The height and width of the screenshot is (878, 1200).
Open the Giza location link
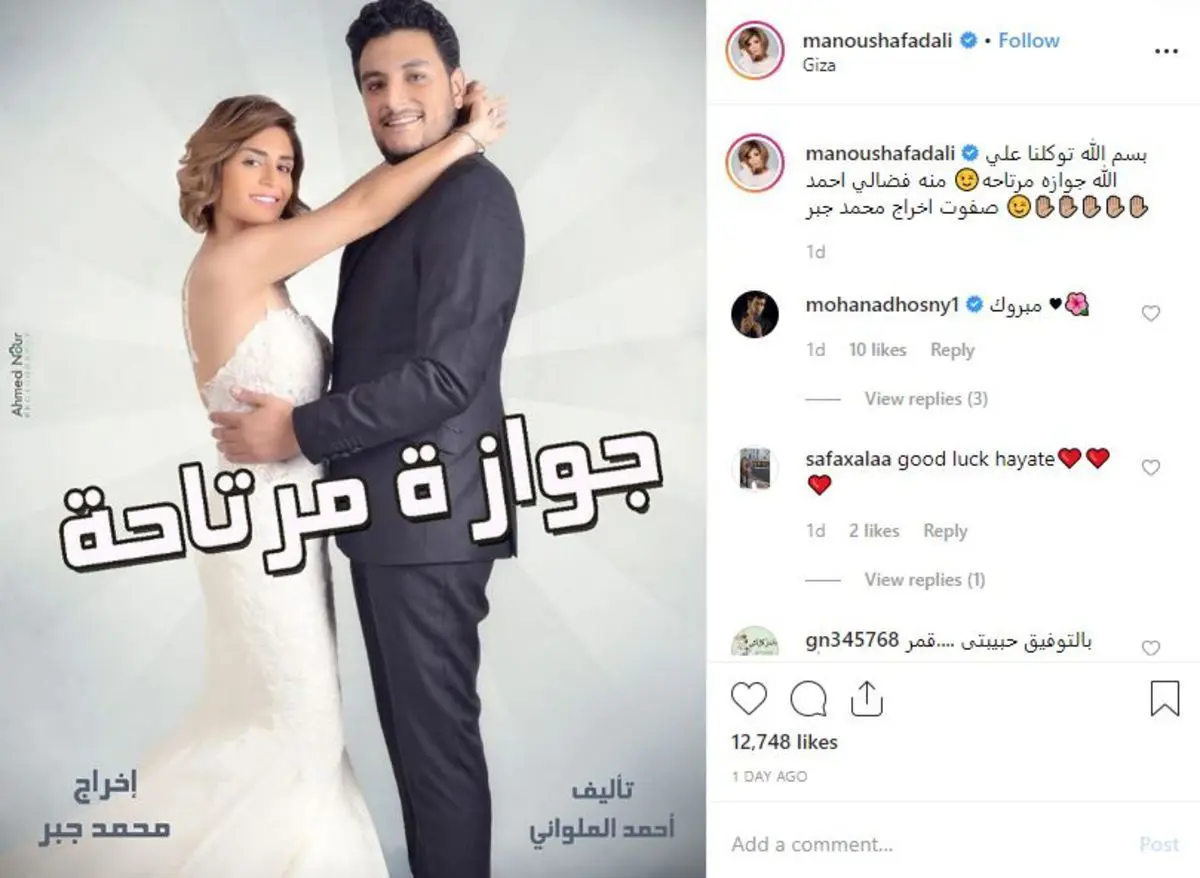(x=819, y=65)
